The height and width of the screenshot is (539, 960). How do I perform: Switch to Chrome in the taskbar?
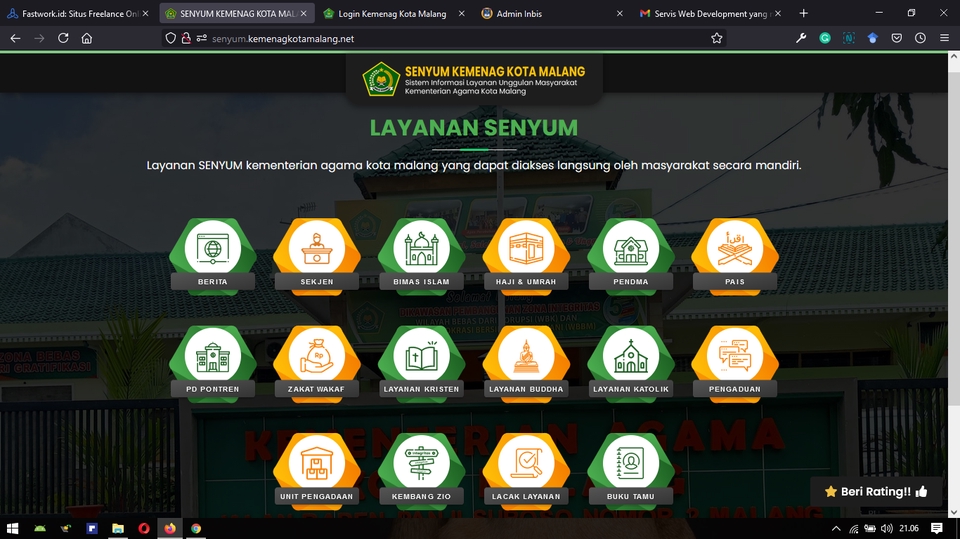point(196,528)
